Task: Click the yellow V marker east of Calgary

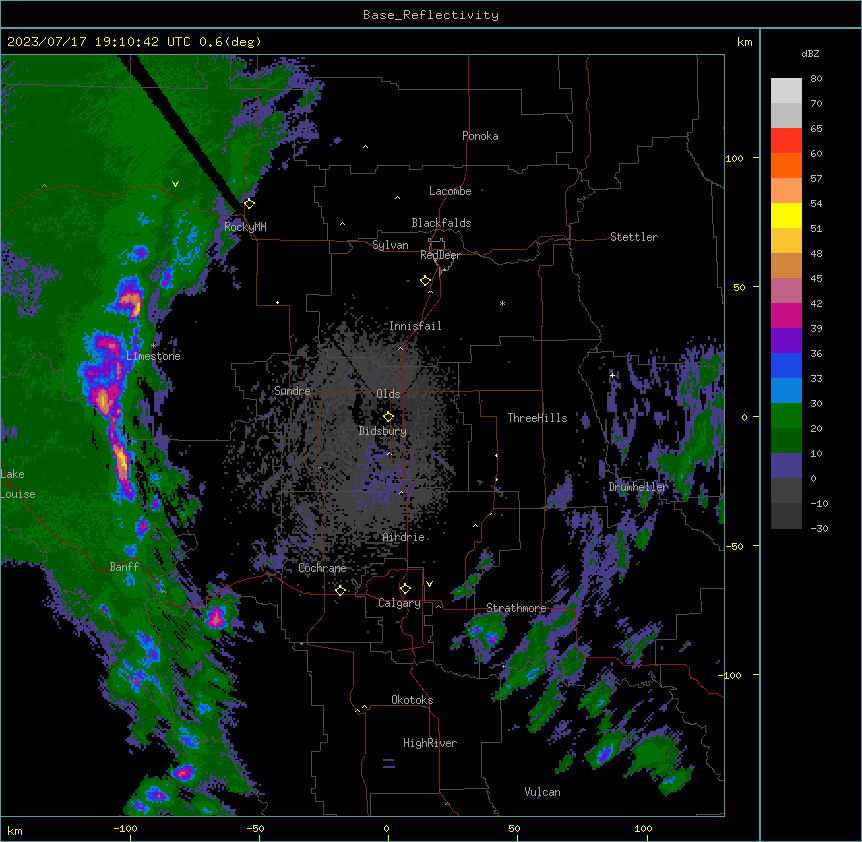Action: click(x=429, y=584)
